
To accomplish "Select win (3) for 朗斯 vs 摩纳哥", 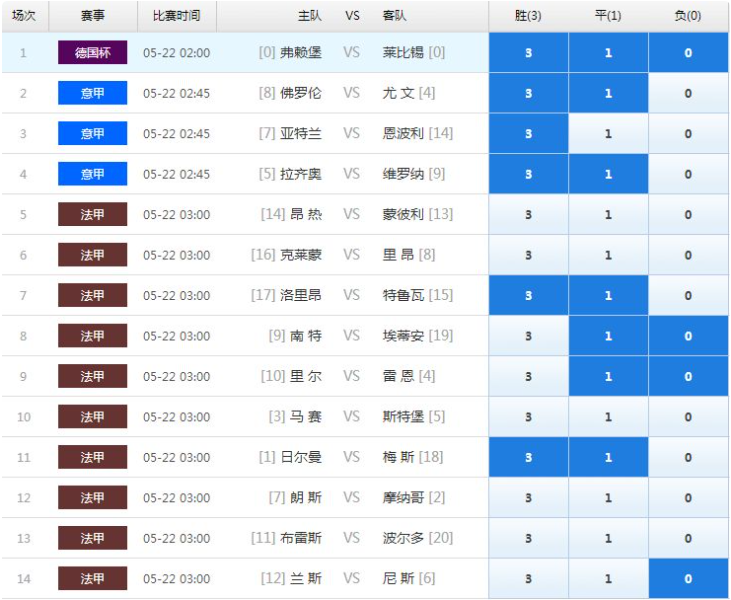I will (x=528, y=498).
